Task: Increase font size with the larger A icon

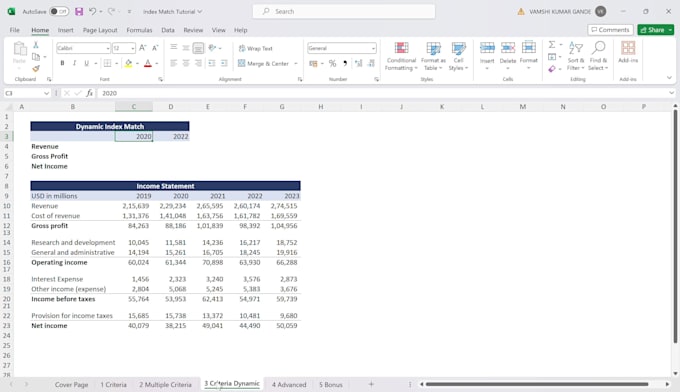Action: click(x=142, y=48)
